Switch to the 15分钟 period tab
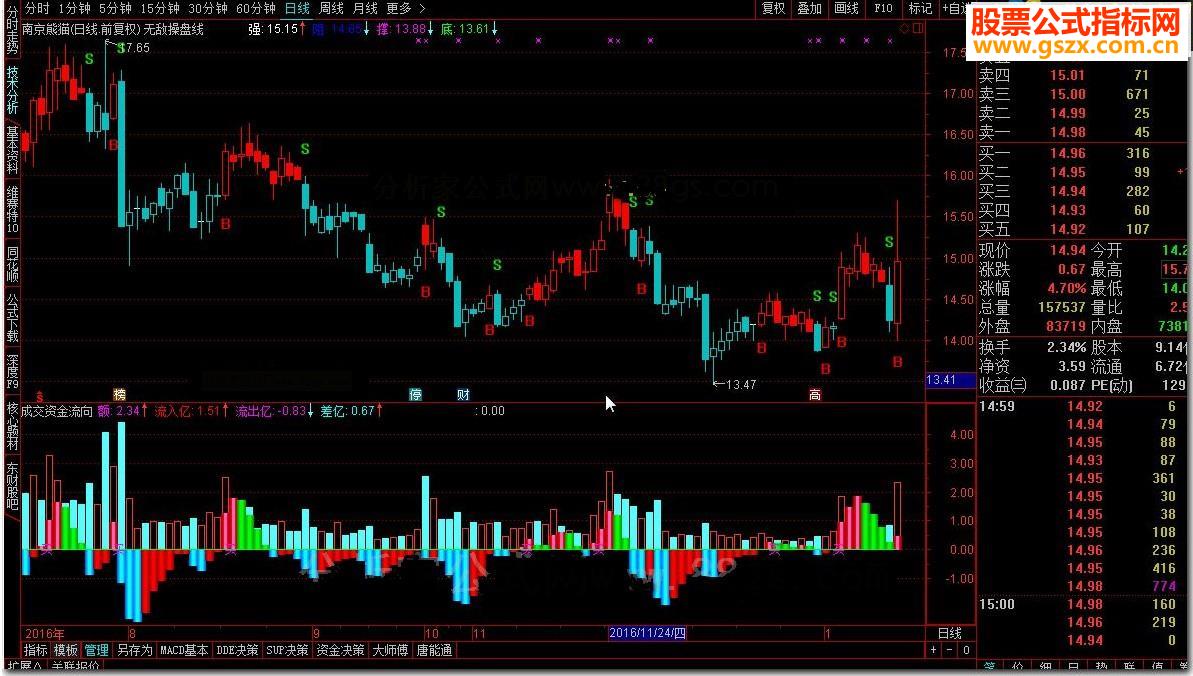 (160, 8)
